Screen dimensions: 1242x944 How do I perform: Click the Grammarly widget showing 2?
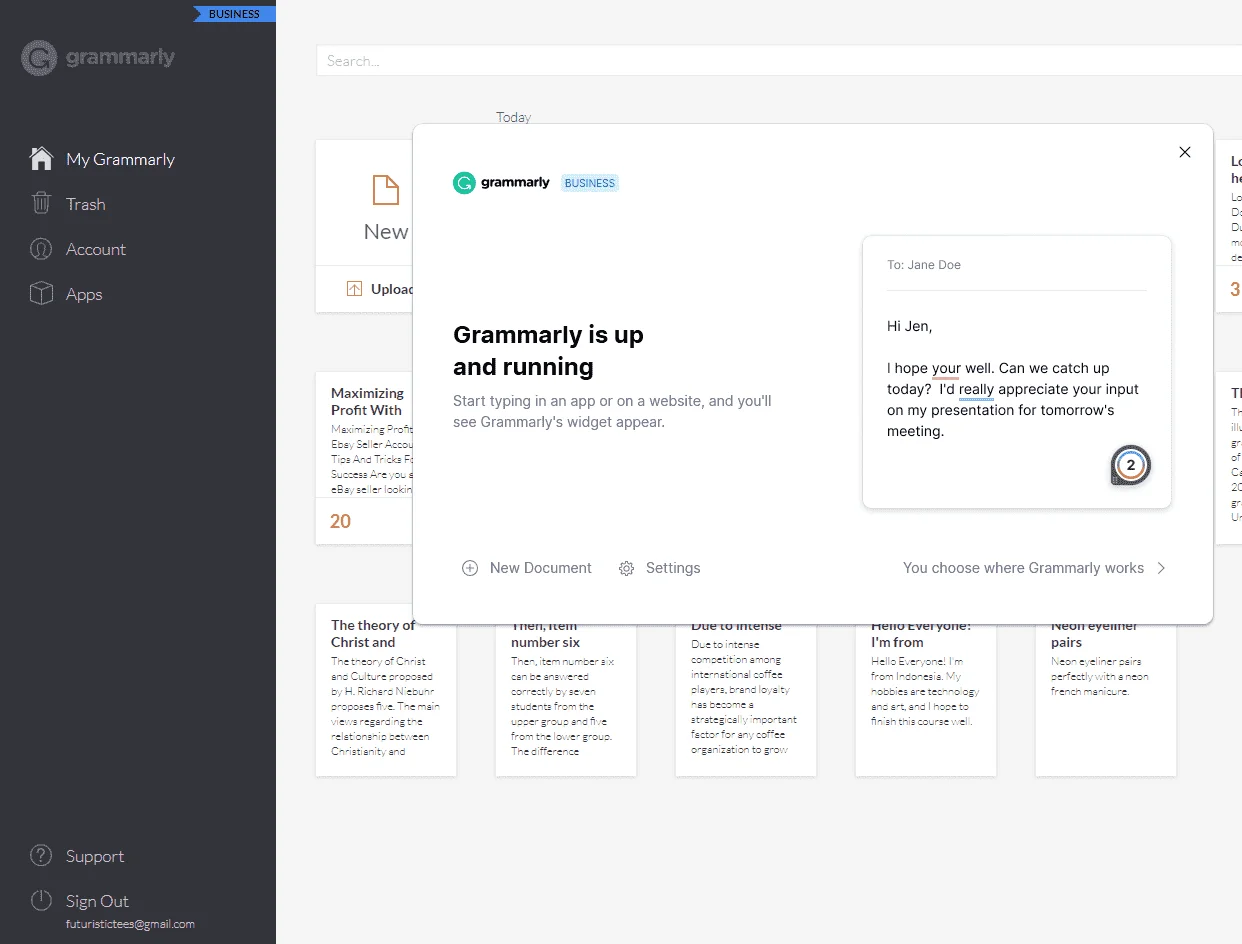(1131, 465)
